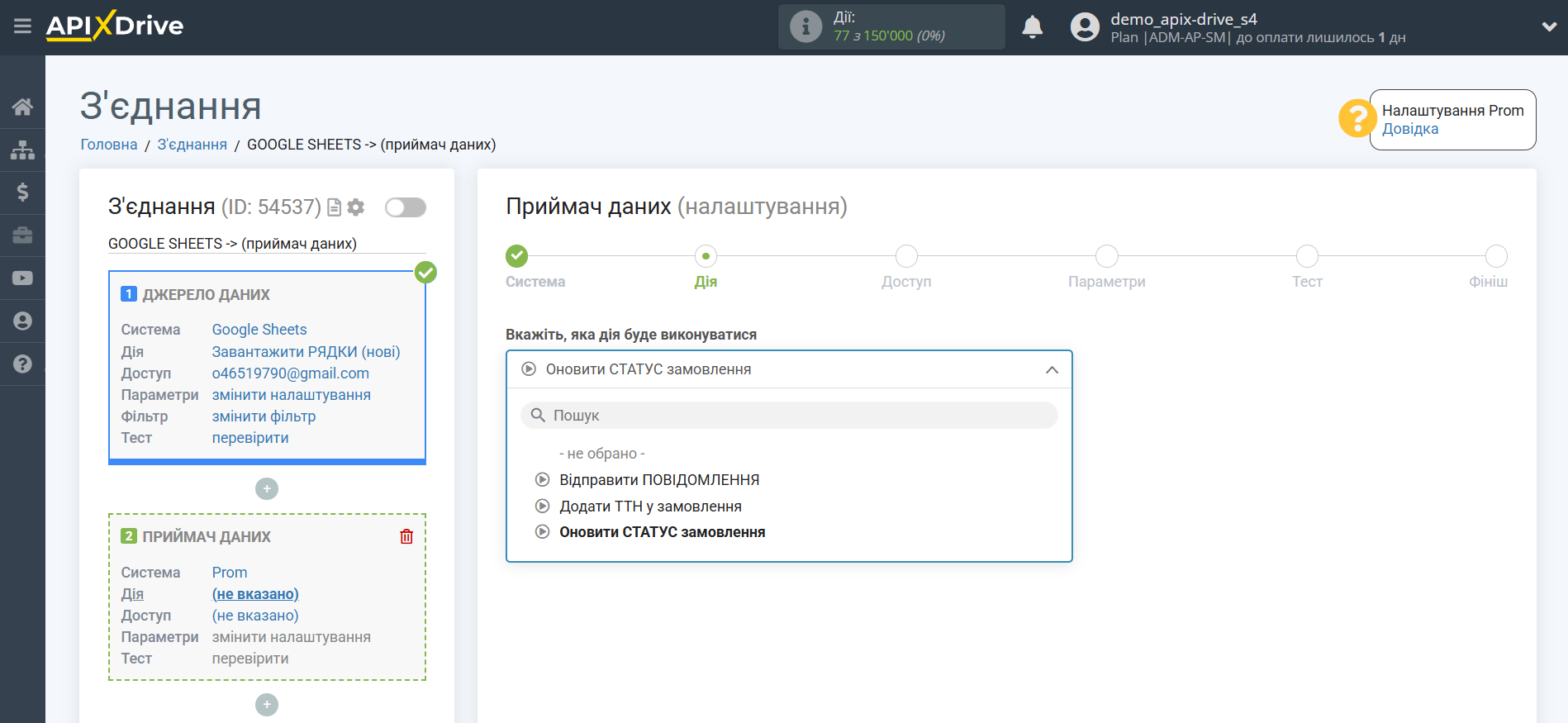Viewport: 1568px width, 723px height.
Task: Open the notifications bell
Action: click(x=1032, y=26)
